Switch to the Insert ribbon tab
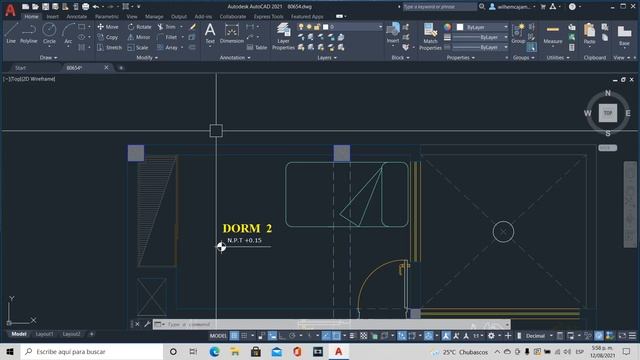 (x=52, y=16)
